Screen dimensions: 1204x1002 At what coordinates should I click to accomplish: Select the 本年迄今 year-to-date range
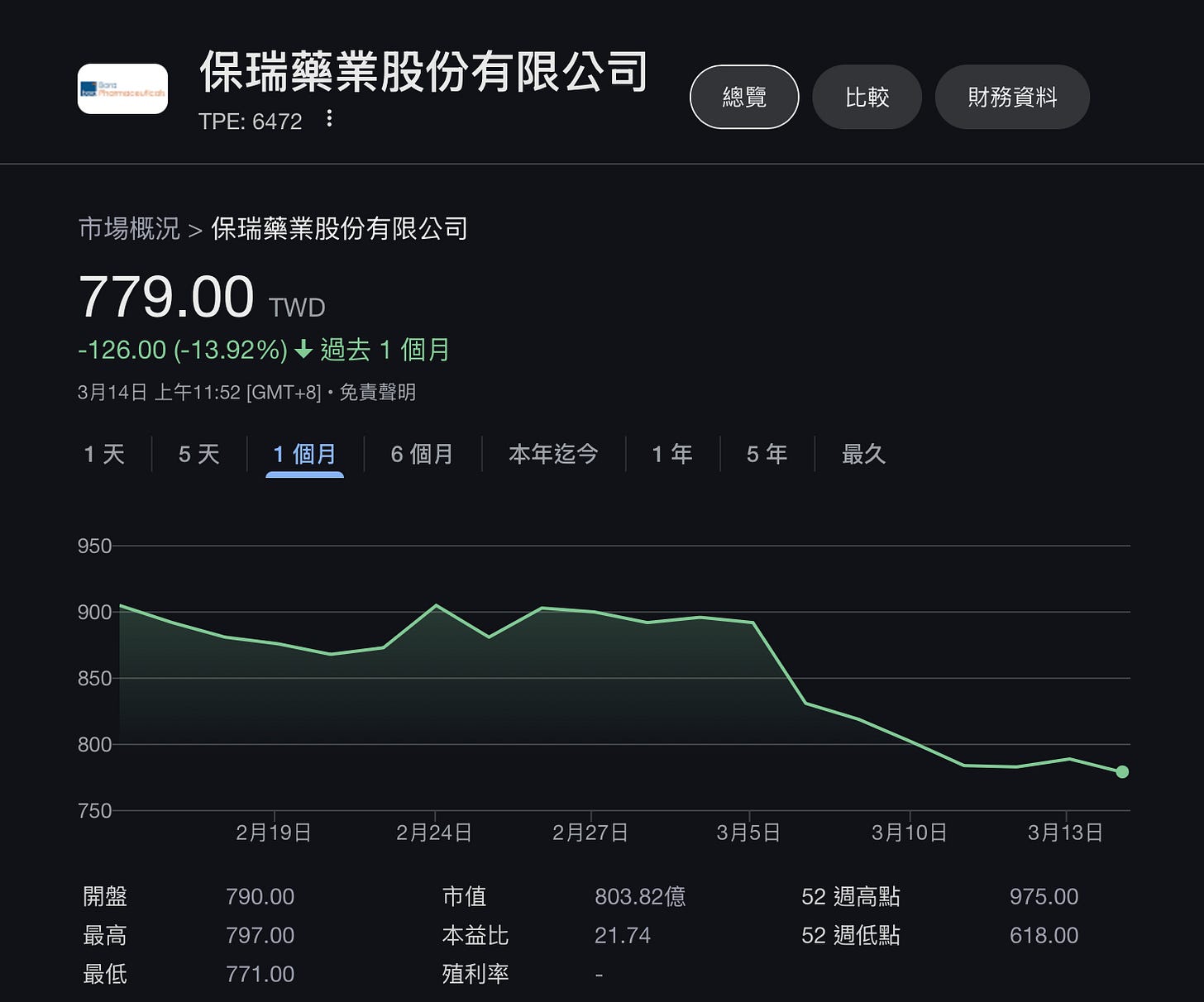click(553, 454)
